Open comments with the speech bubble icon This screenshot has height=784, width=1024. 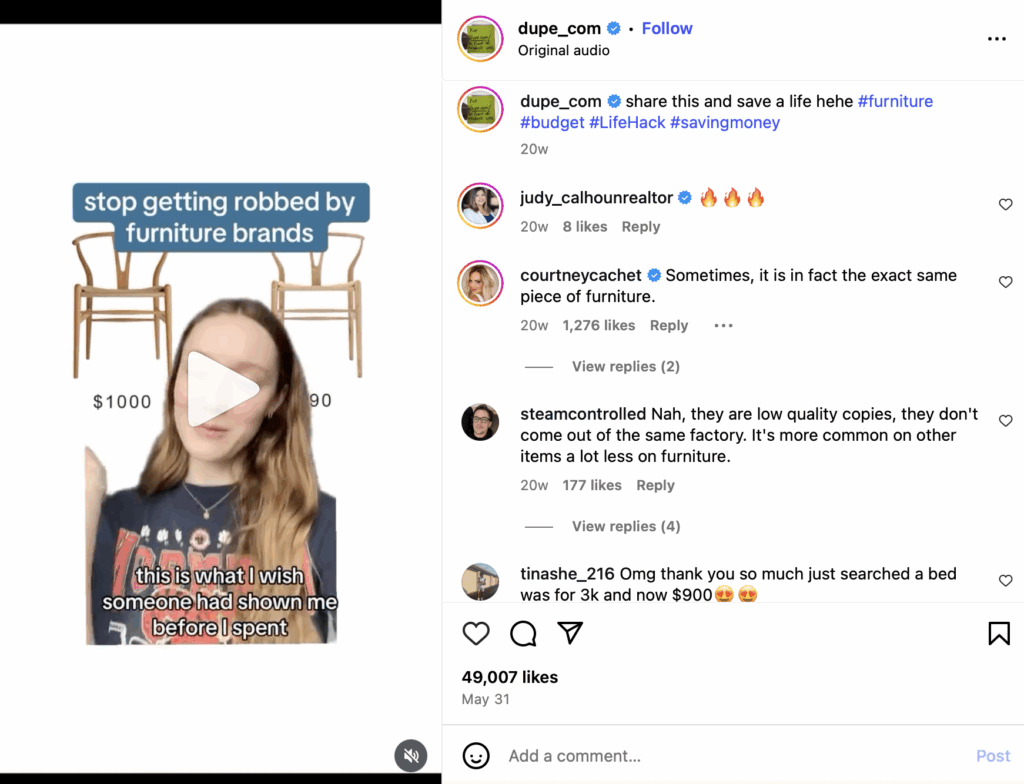523,633
